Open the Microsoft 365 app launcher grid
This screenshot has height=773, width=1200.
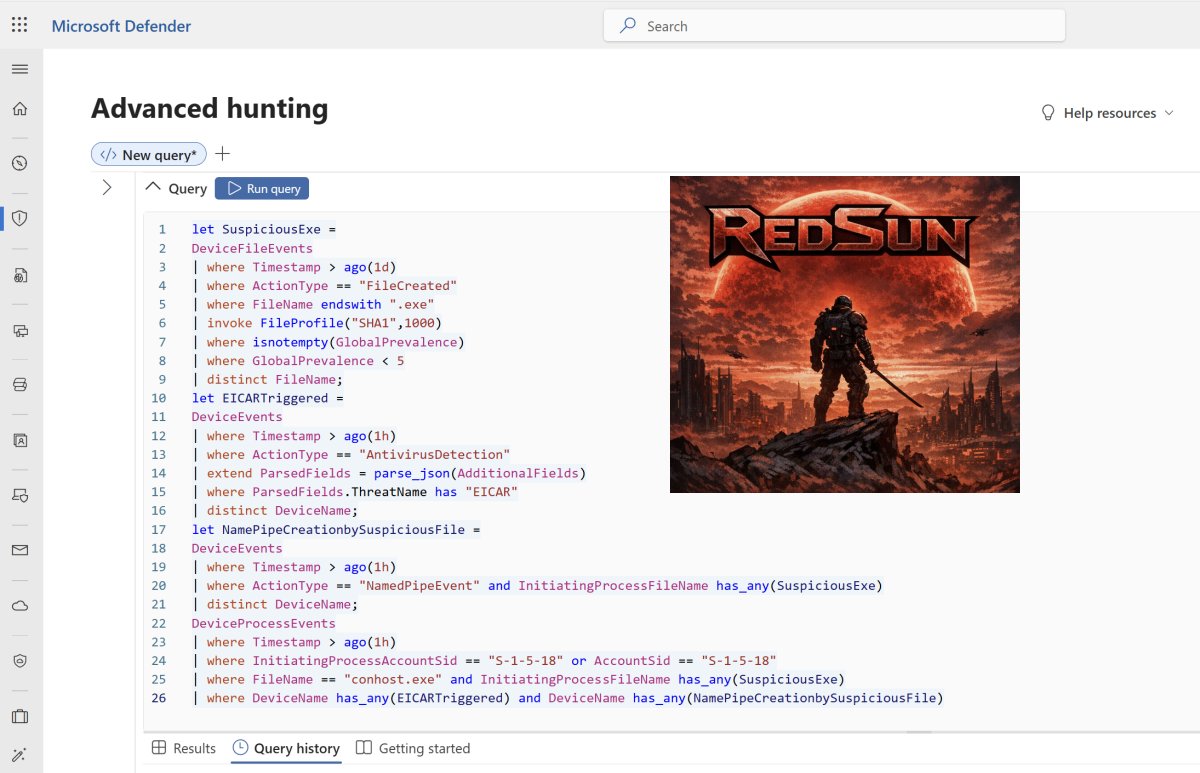pyautogui.click(x=18, y=24)
